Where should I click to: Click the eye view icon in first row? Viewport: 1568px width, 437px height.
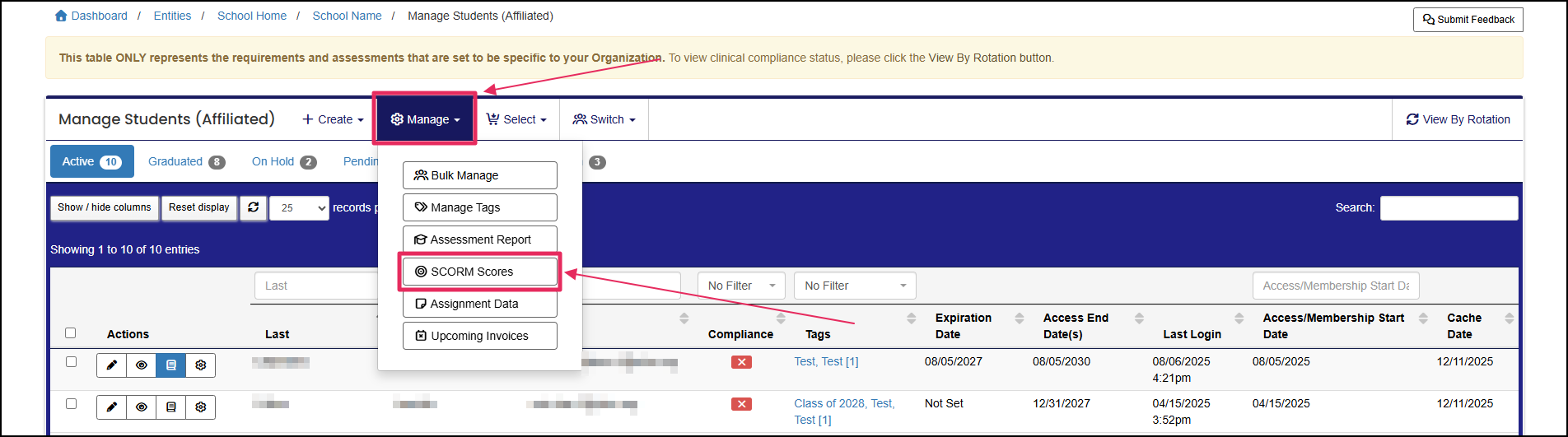142,365
